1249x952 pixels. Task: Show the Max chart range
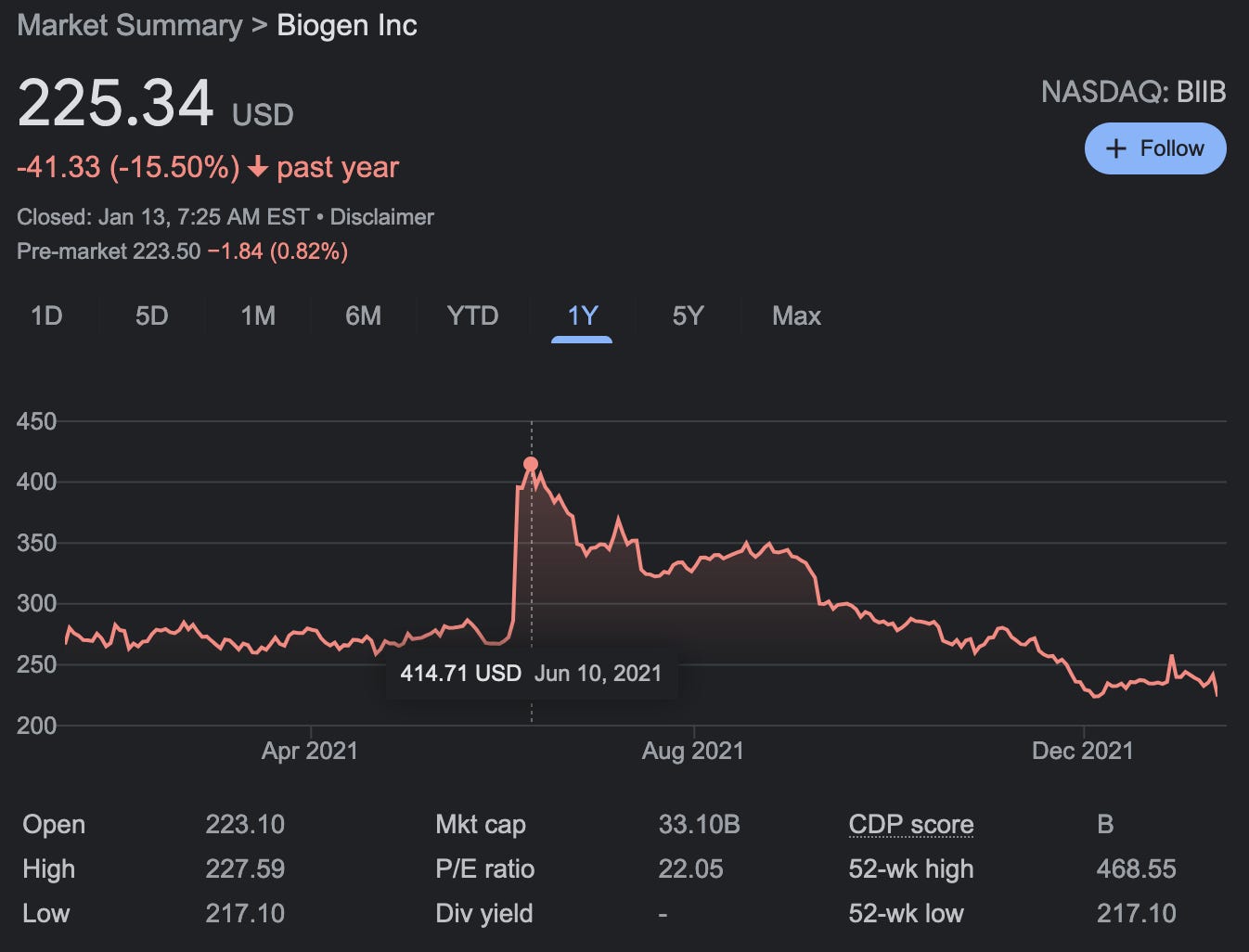point(796,316)
